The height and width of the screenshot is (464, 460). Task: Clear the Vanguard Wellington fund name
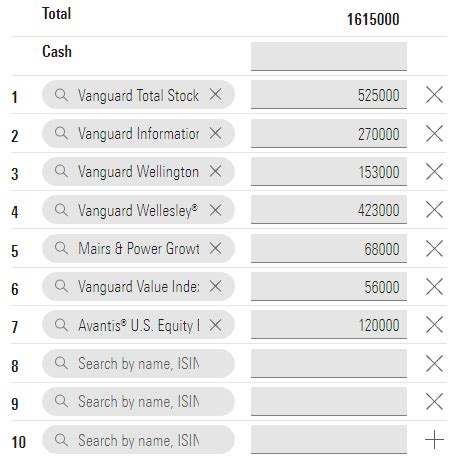215,171
